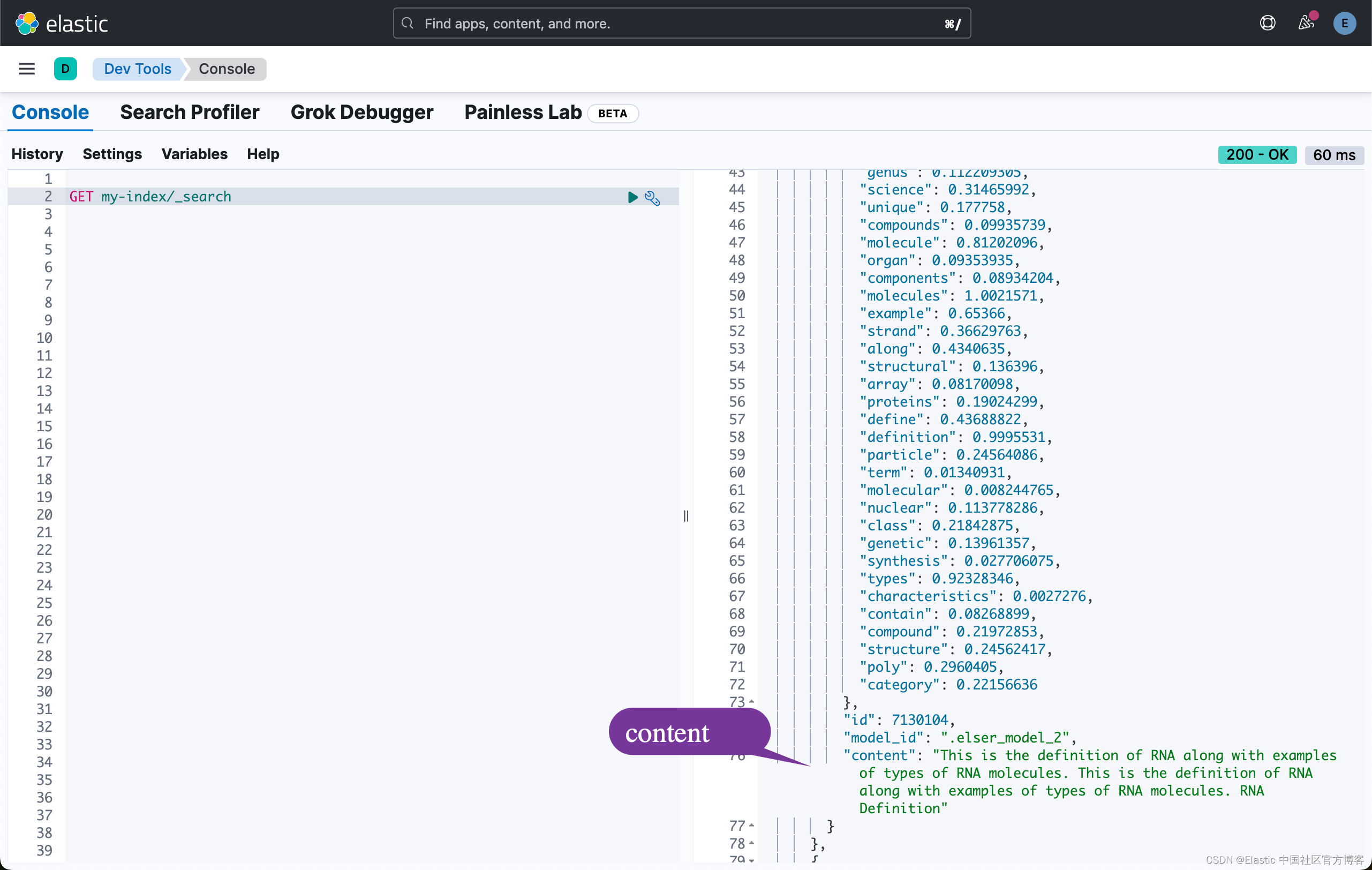The height and width of the screenshot is (870, 1372).
Task: Collapse the response block at line 73
Action: [750, 702]
